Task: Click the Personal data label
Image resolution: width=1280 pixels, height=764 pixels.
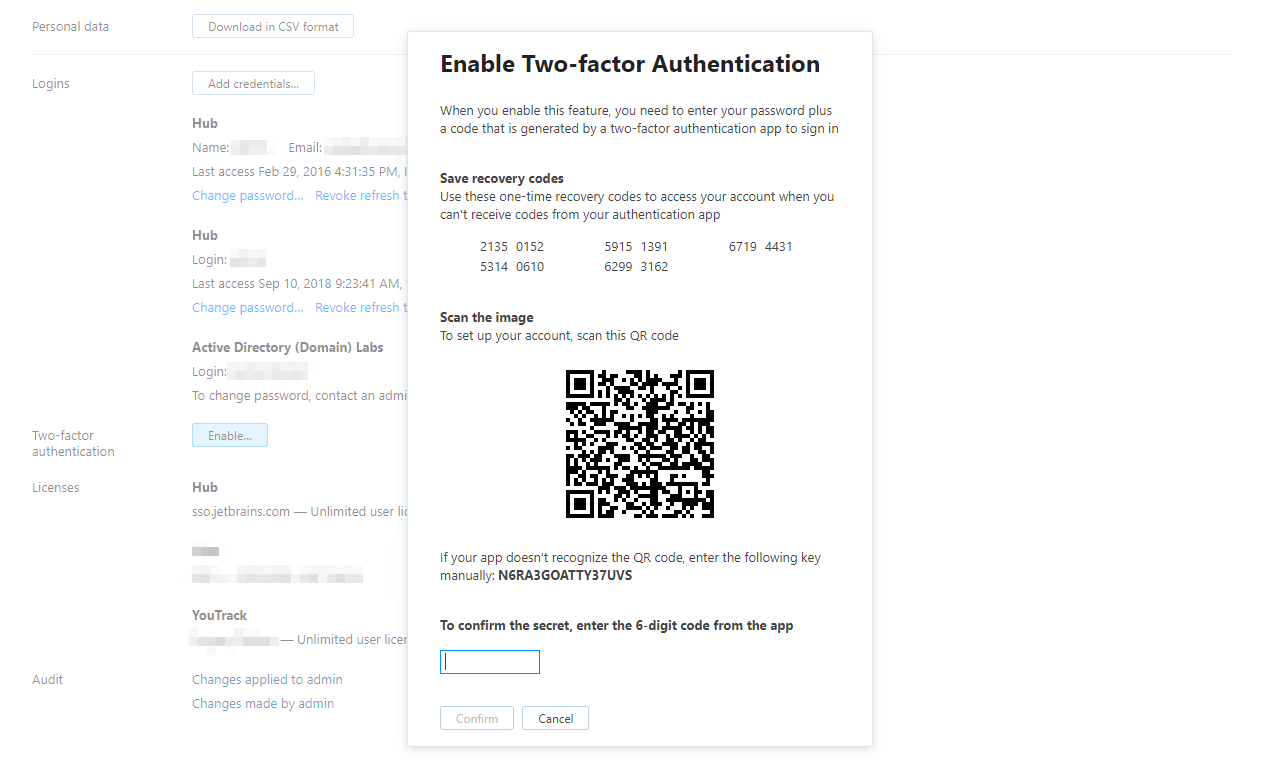Action: (71, 26)
